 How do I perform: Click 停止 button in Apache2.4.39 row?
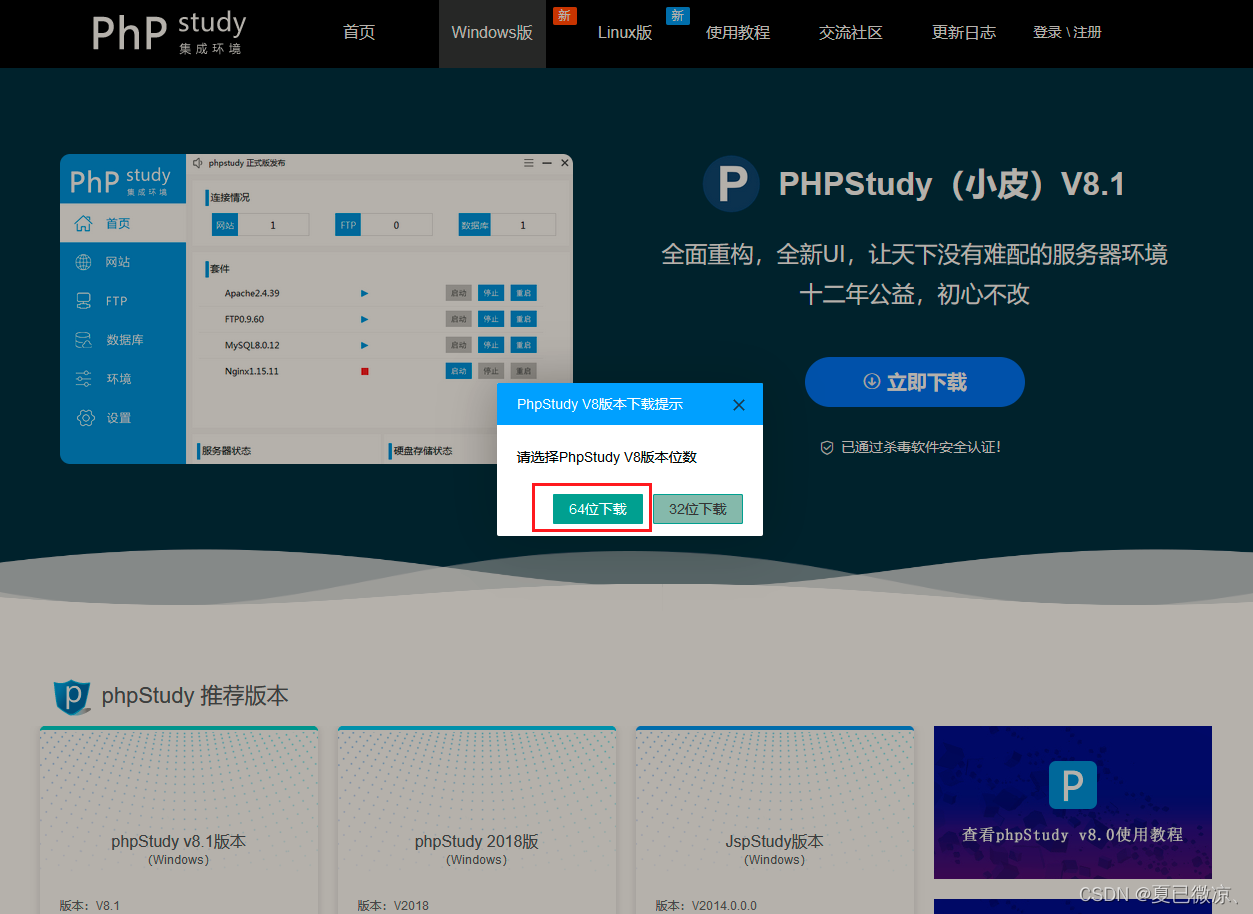tap(490, 293)
